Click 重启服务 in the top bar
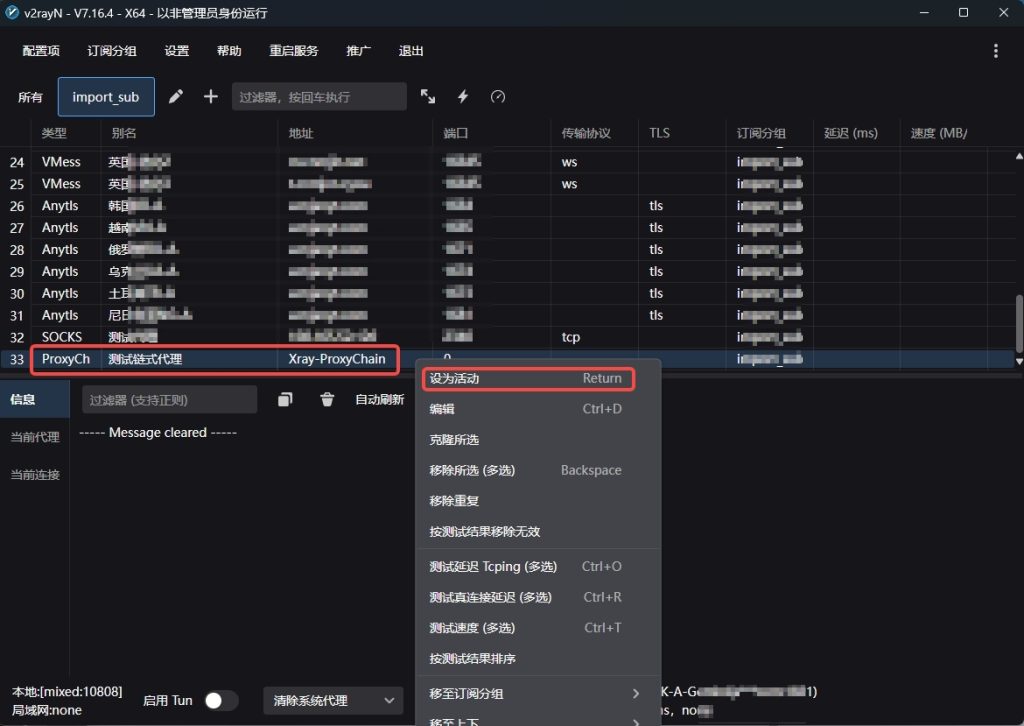1024x726 pixels. [x=294, y=51]
